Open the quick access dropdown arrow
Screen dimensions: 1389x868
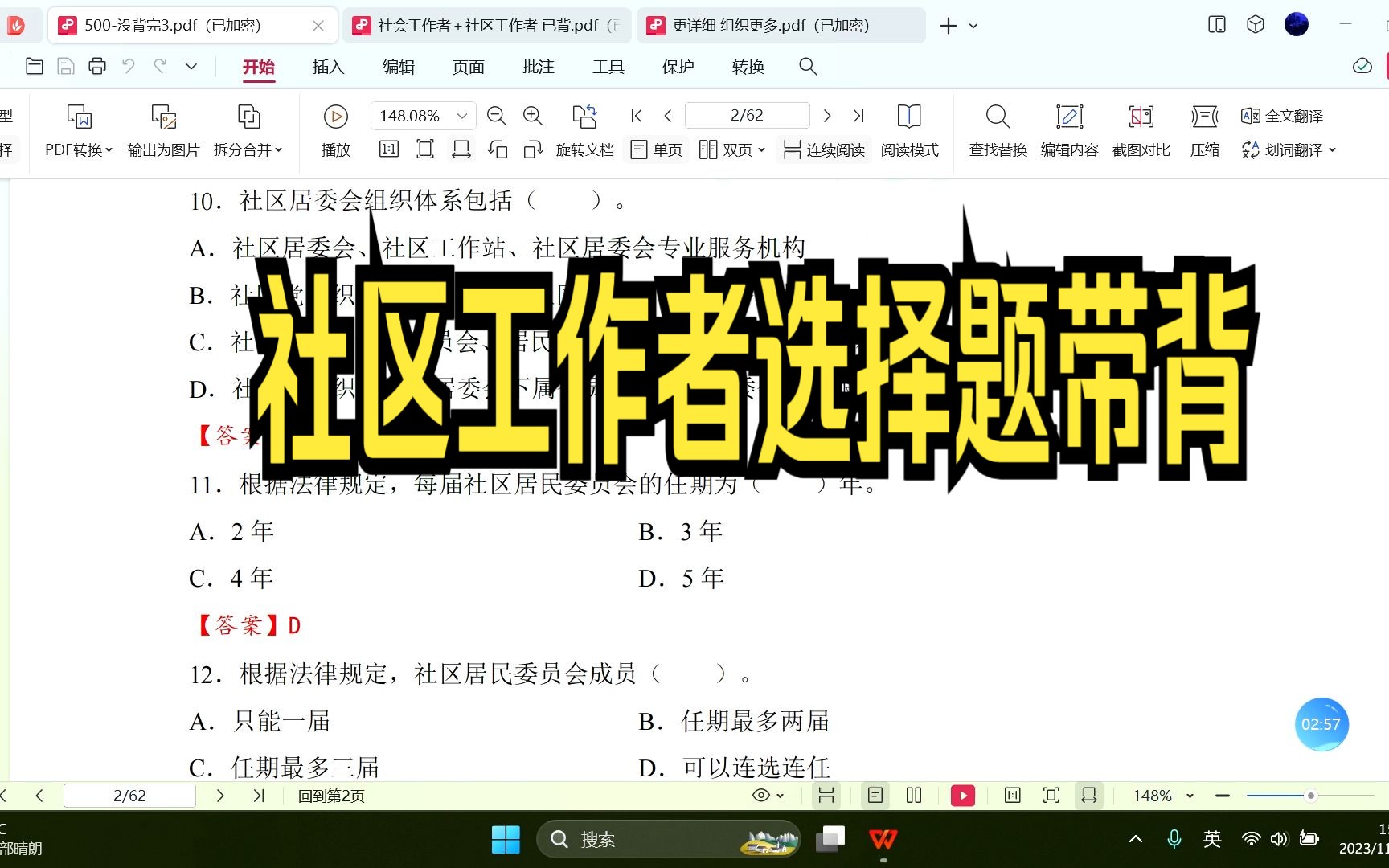pyautogui.click(x=191, y=67)
